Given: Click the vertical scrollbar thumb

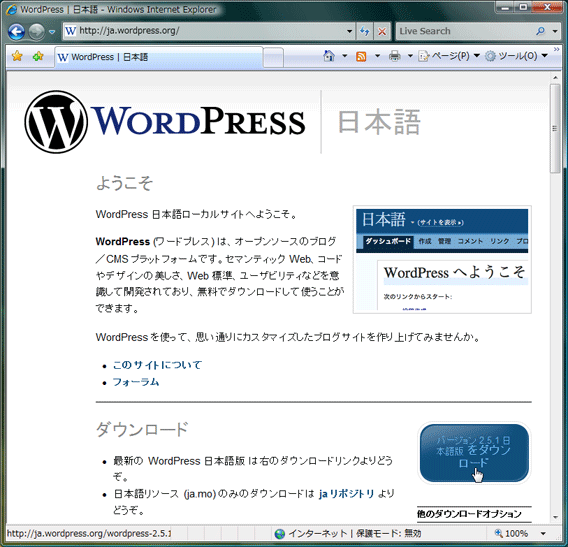Looking at the screenshot, I should [x=555, y=128].
